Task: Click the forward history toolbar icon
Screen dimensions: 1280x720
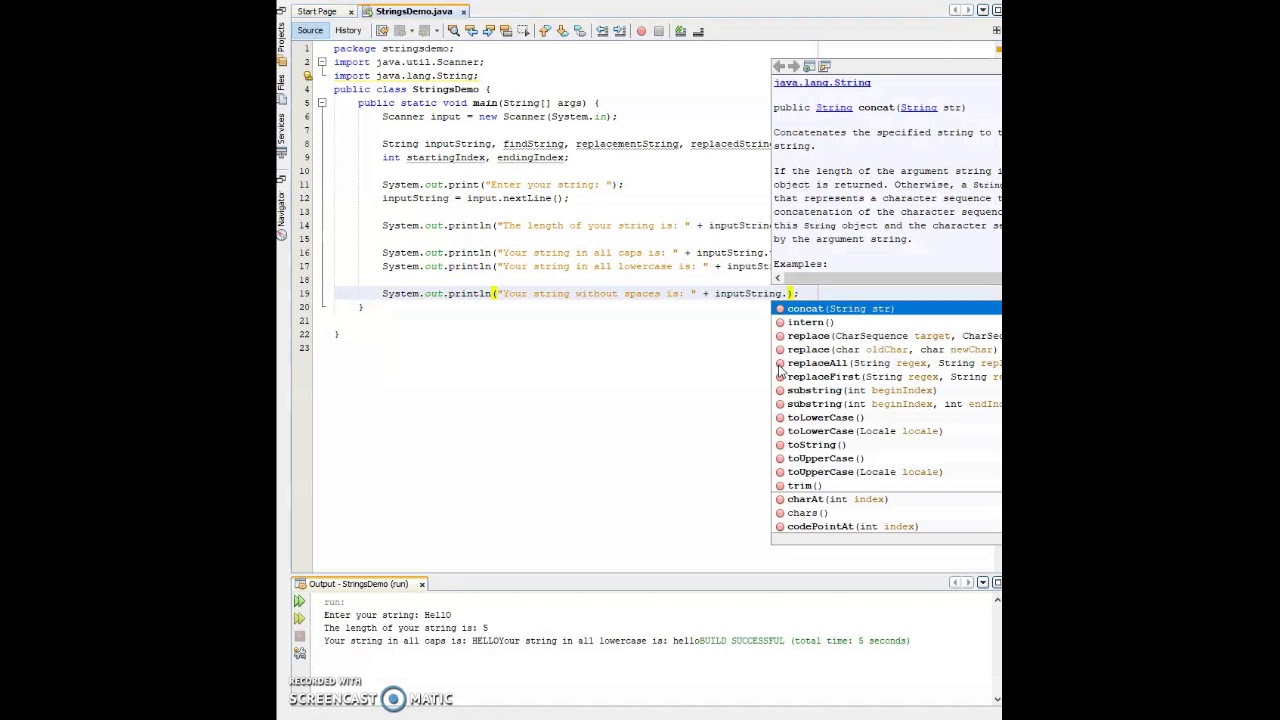Action: click(x=424, y=31)
